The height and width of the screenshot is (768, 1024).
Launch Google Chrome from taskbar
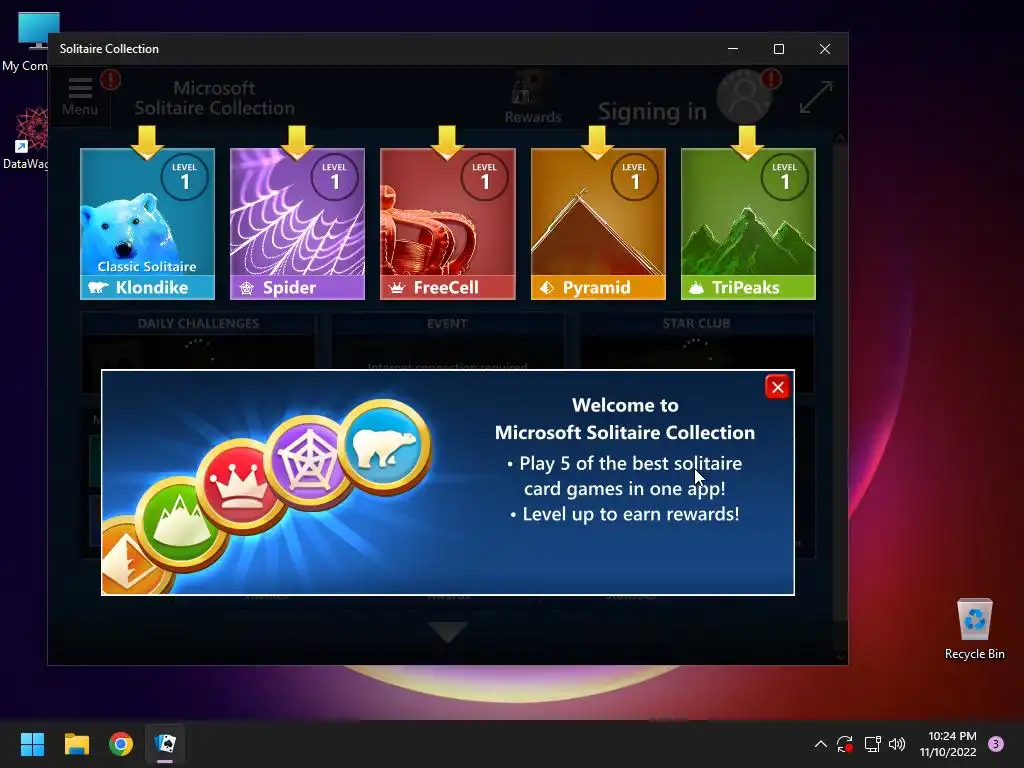121,744
